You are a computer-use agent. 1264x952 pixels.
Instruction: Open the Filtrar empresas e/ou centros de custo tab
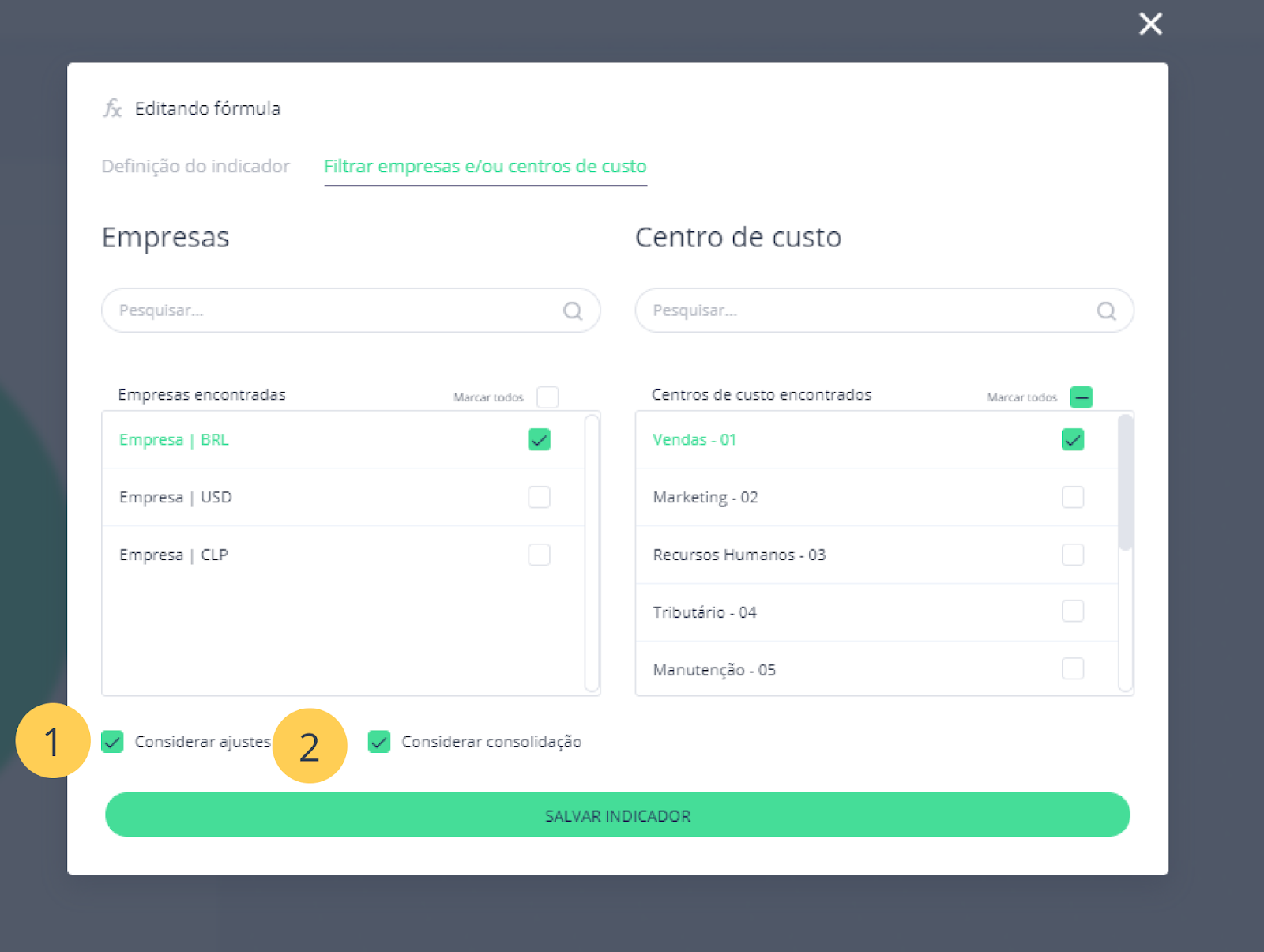pos(484,166)
